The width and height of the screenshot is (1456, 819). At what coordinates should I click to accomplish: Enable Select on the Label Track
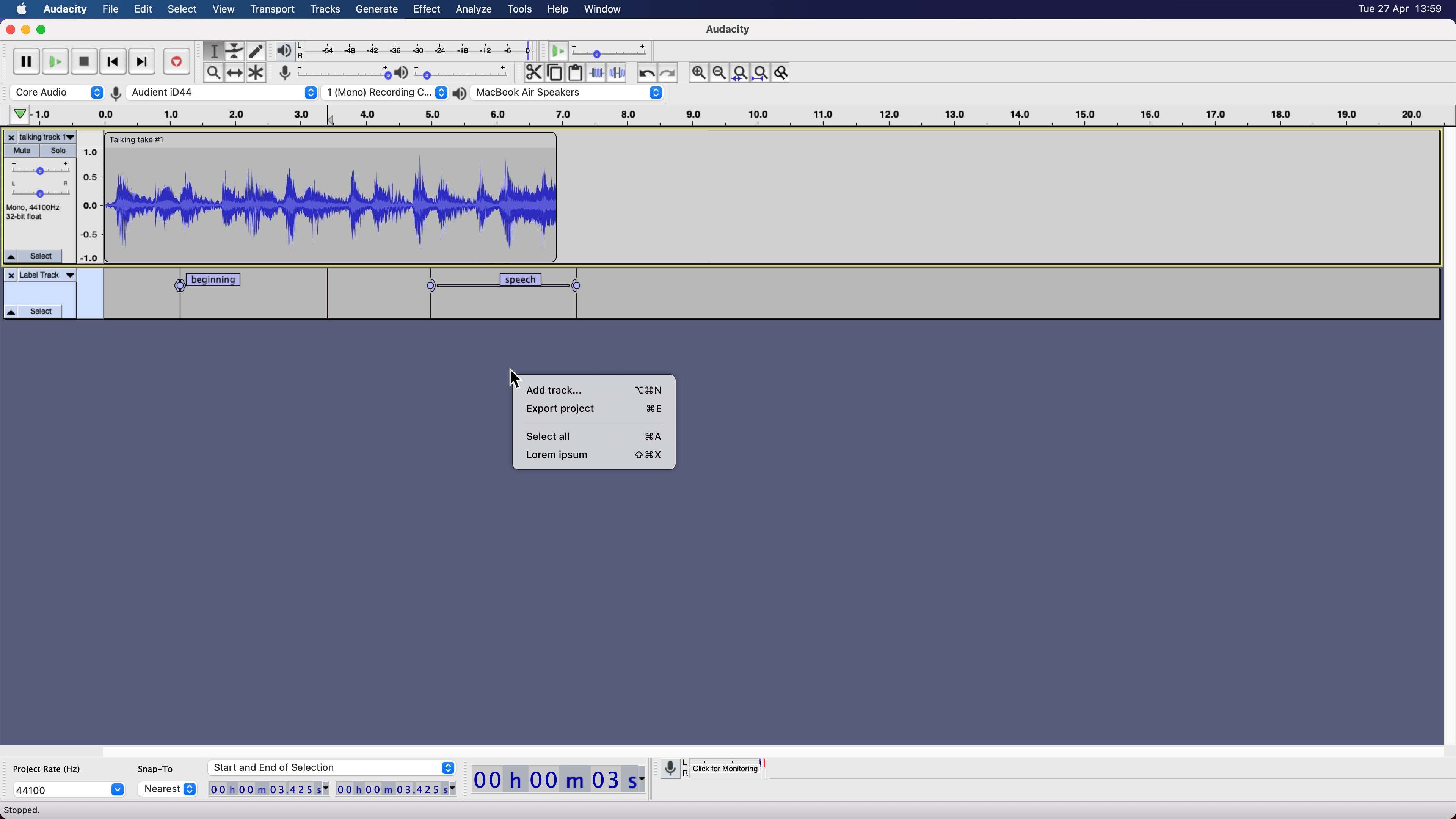39,311
